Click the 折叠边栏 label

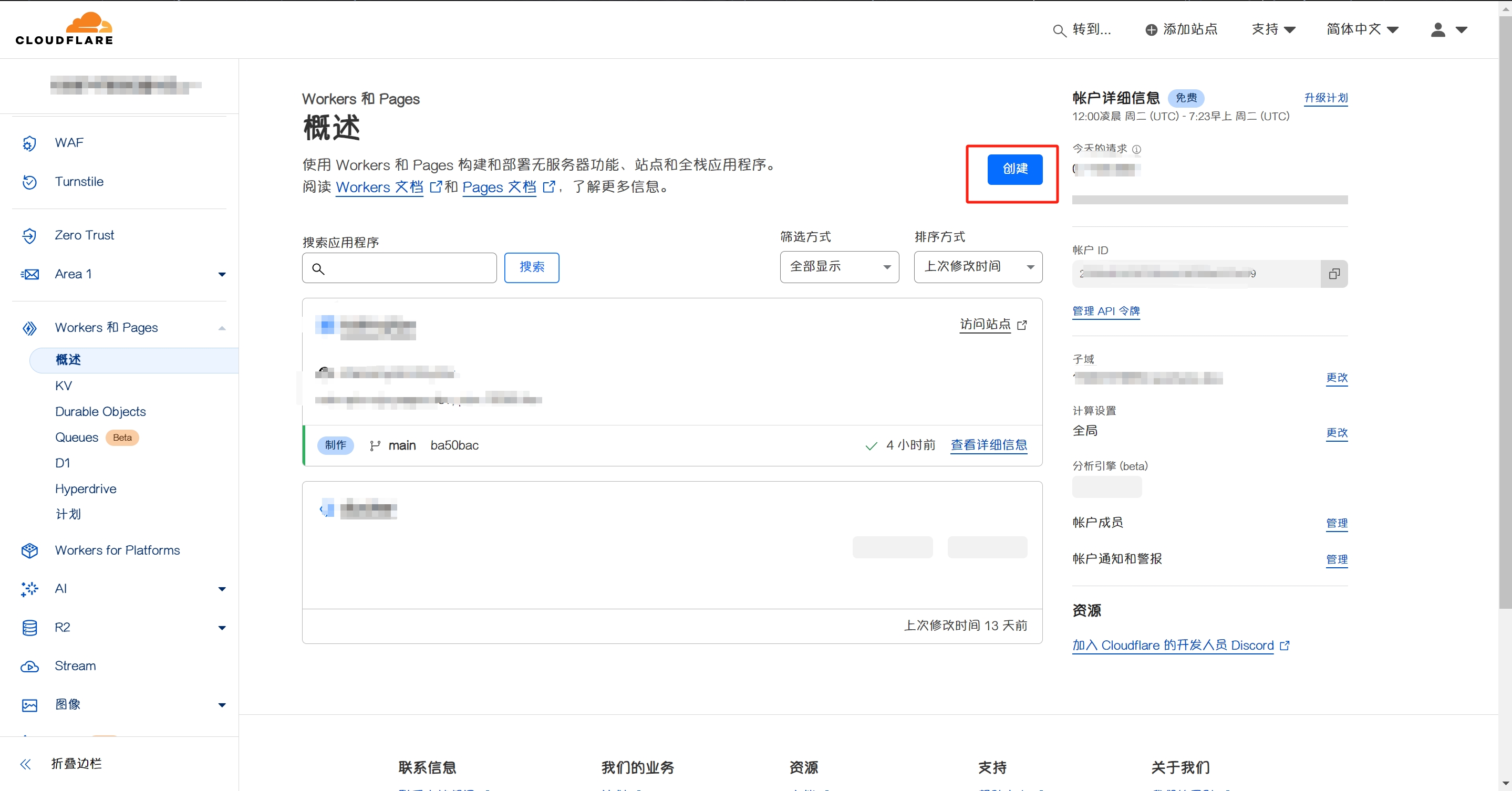76,764
